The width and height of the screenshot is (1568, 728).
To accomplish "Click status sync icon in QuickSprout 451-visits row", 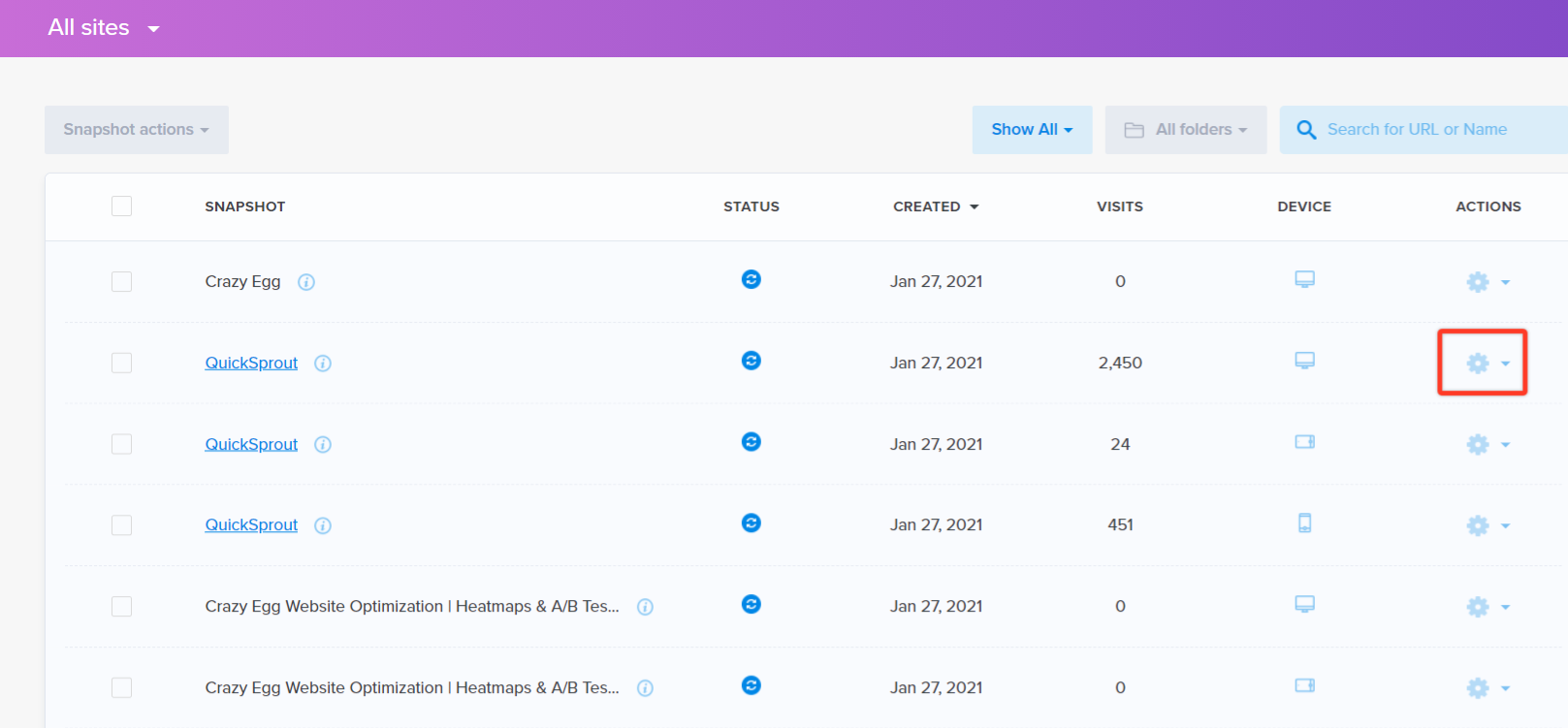I will pos(752,523).
